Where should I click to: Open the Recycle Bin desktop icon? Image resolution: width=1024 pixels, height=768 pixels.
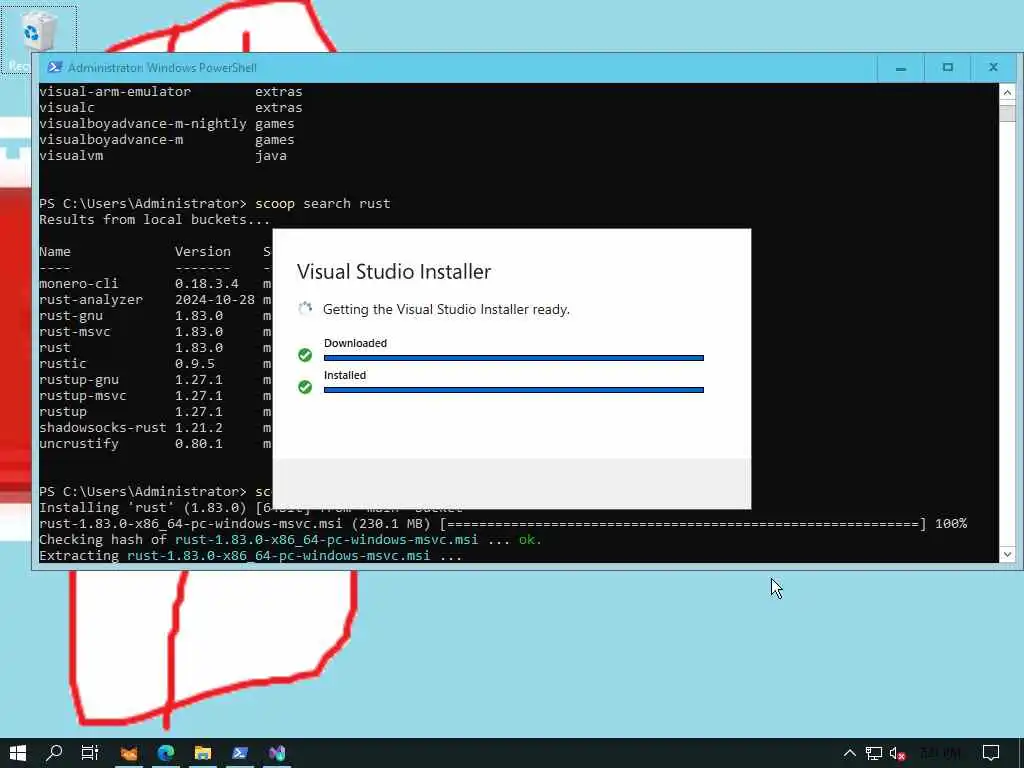(x=38, y=39)
